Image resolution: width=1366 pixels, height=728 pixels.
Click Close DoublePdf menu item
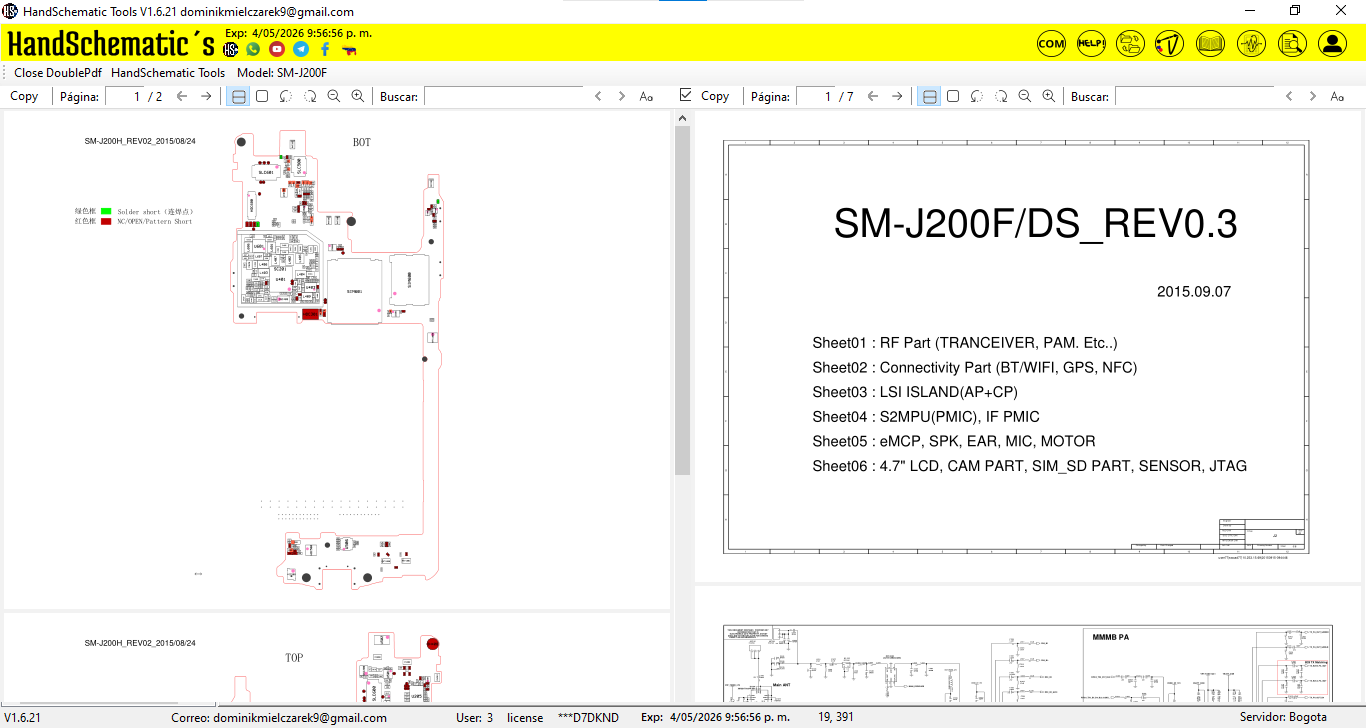coord(58,72)
